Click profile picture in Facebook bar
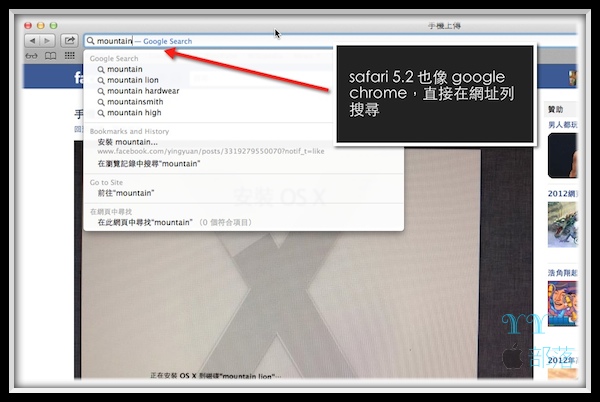 [x=573, y=78]
